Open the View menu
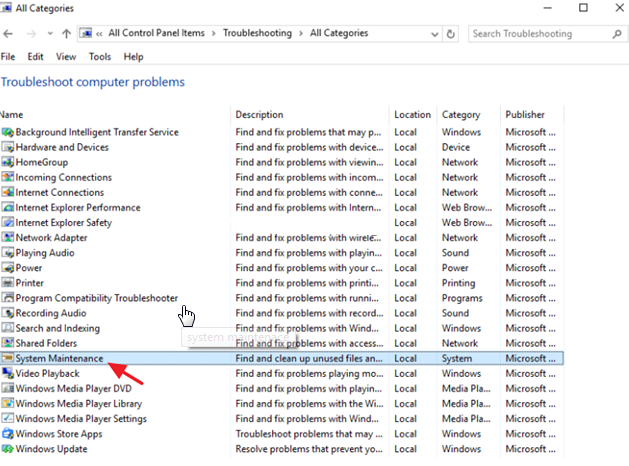Viewport: 629px width, 466px height. (66, 57)
